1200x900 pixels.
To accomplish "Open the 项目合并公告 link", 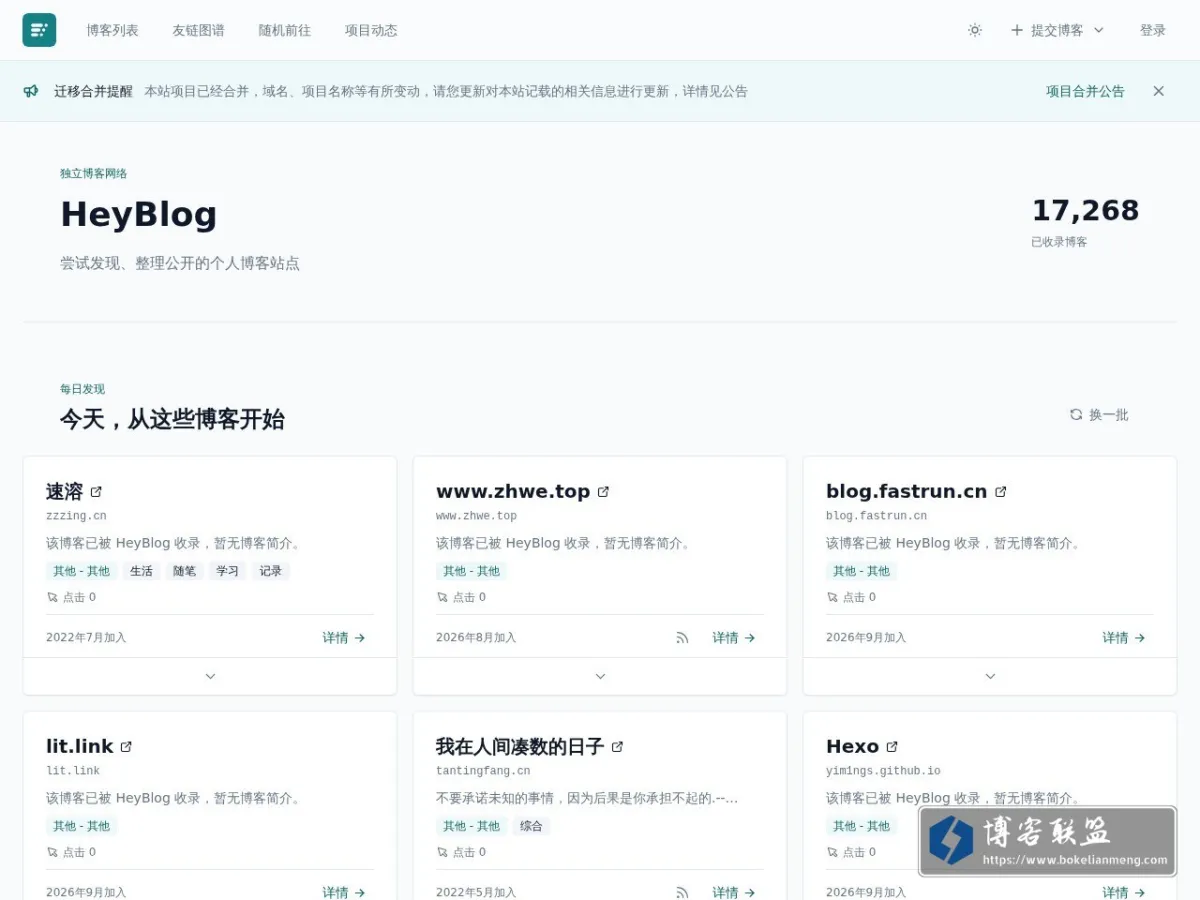I will pyautogui.click(x=1085, y=91).
